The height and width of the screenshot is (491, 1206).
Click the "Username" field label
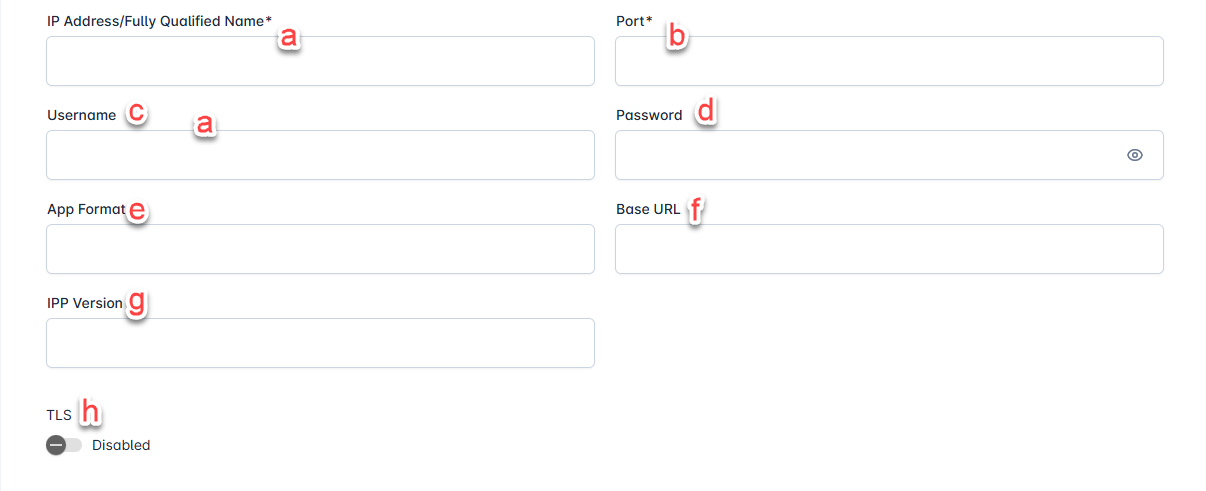click(x=82, y=115)
